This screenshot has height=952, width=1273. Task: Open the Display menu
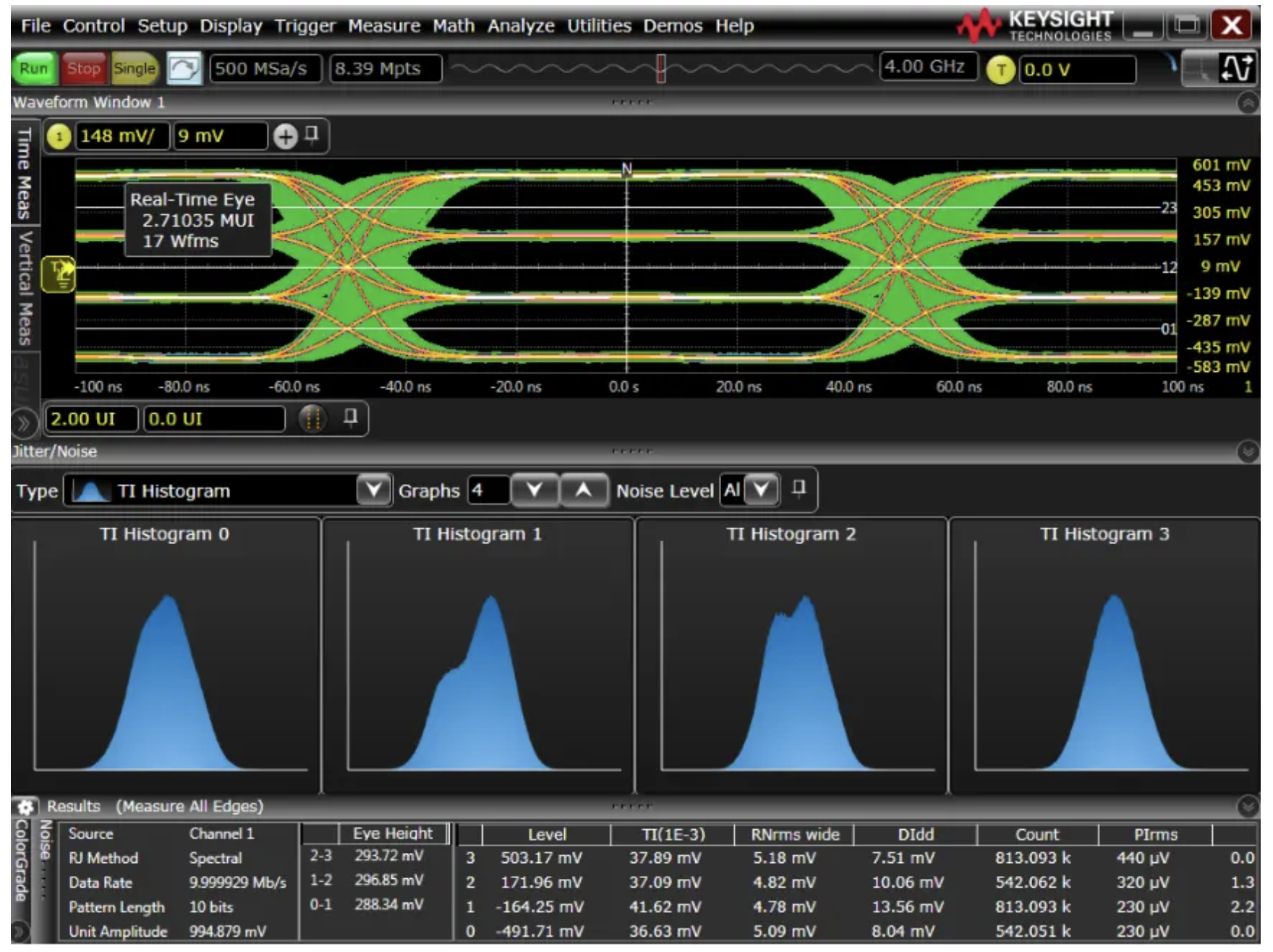click(231, 26)
